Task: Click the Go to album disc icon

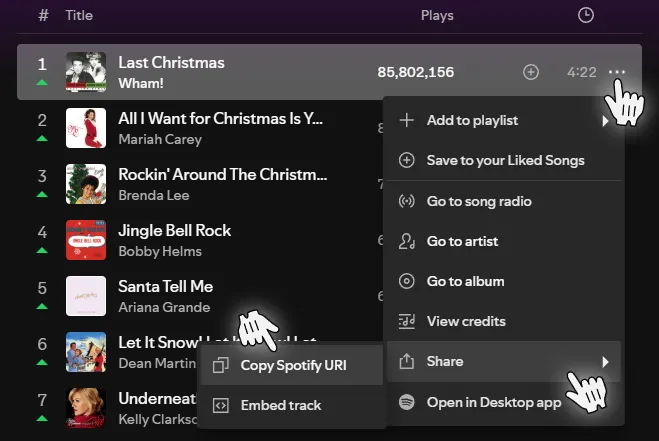Action: coord(407,281)
